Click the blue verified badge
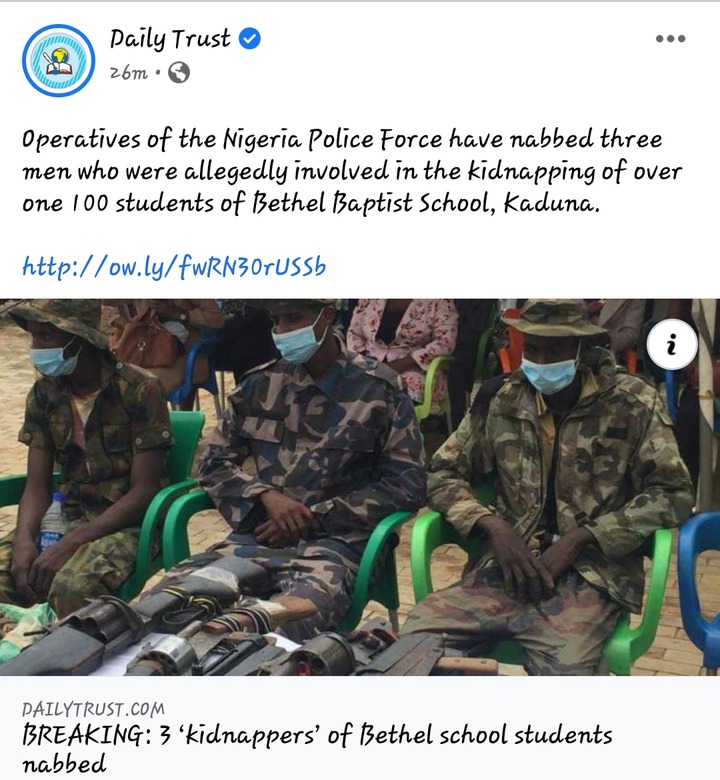 tap(250, 38)
